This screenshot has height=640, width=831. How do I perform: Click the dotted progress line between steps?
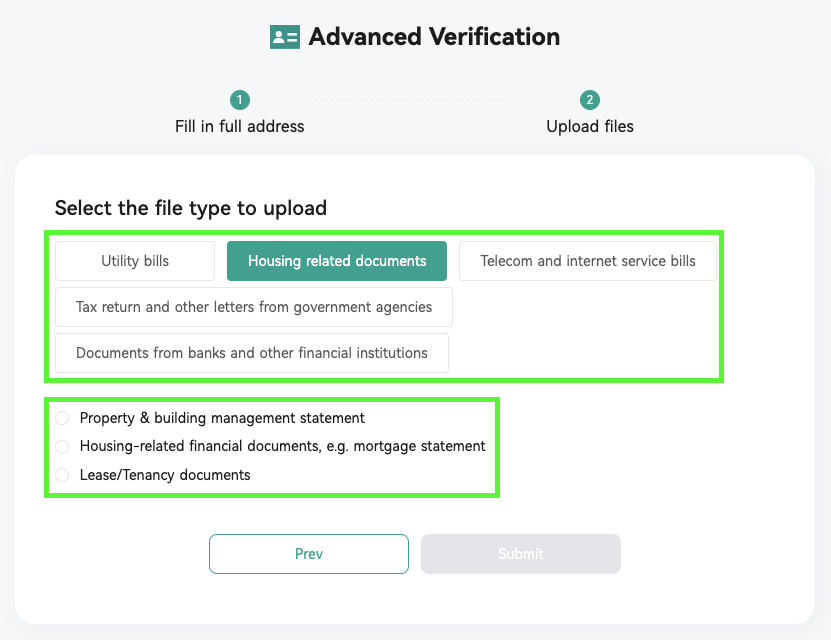click(415, 100)
